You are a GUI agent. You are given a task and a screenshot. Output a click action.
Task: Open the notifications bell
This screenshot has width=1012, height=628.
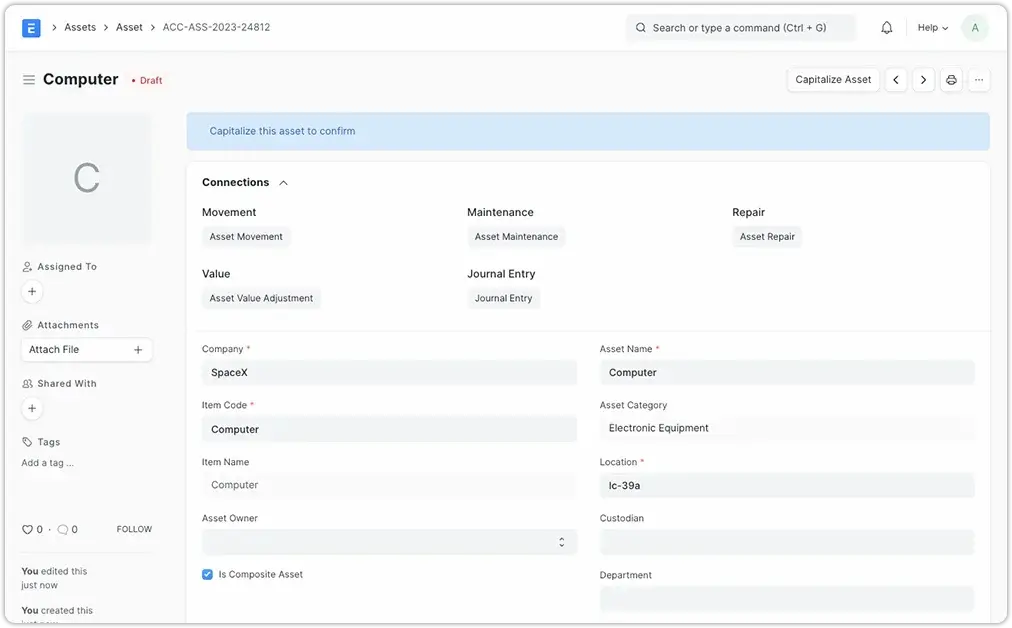pyautogui.click(x=886, y=27)
